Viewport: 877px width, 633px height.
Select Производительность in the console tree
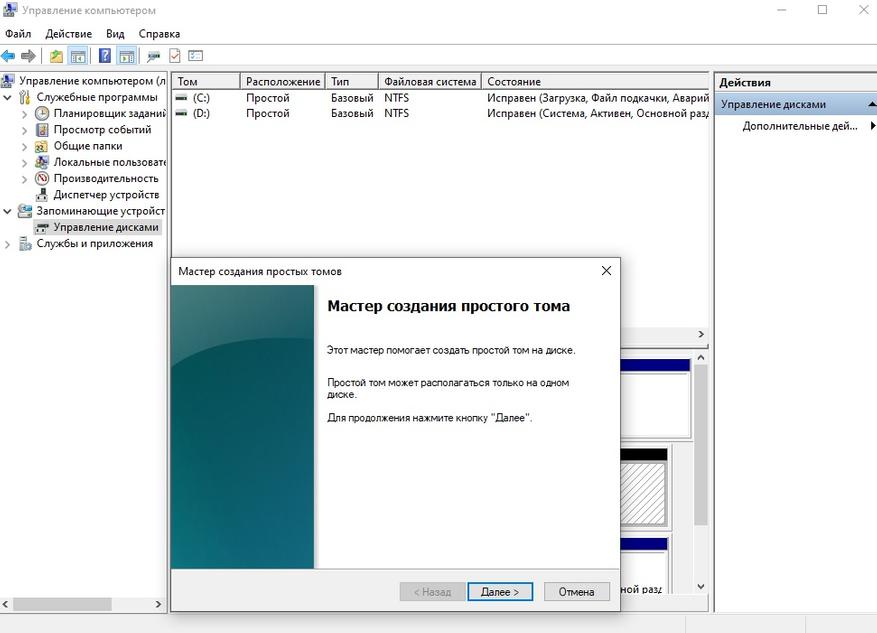pyautogui.click(x=106, y=178)
